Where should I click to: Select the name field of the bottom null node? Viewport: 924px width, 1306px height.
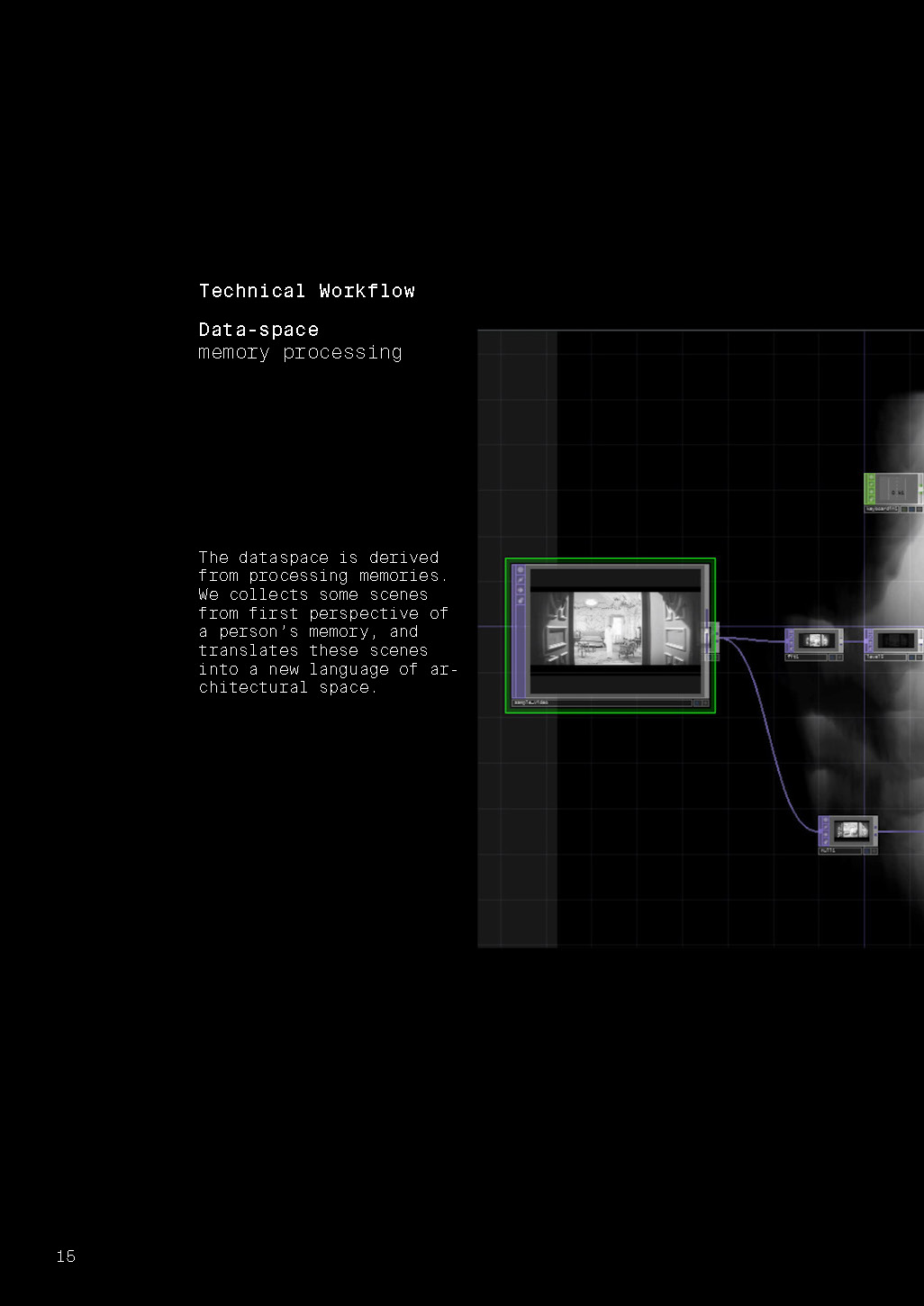tap(840, 850)
